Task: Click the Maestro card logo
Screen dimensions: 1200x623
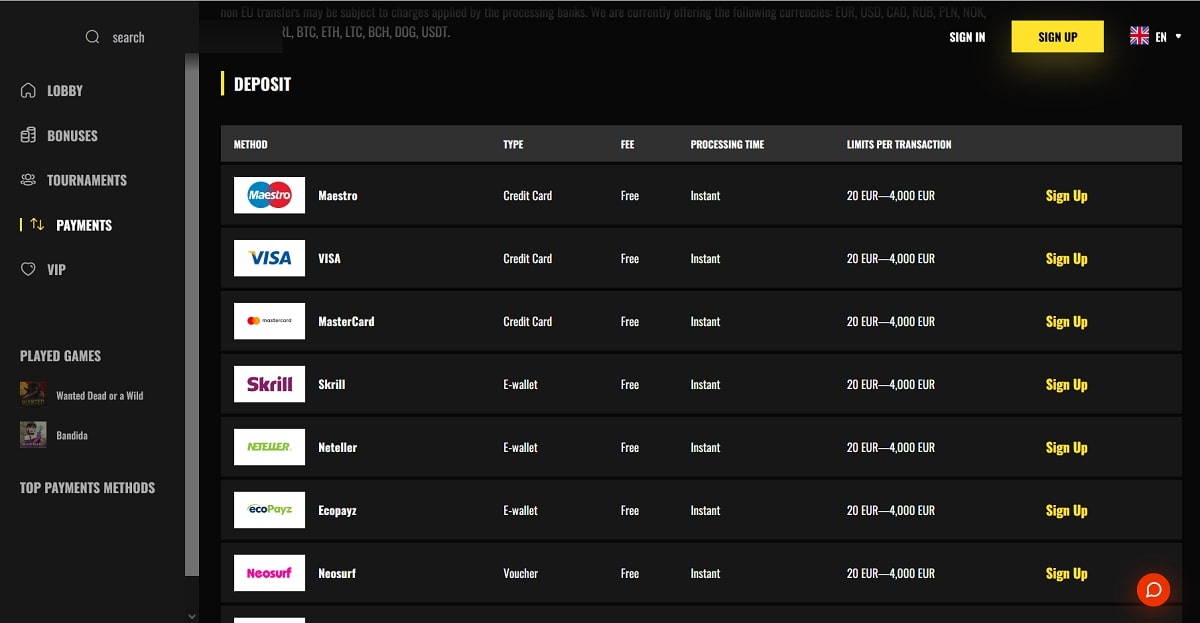Action: click(269, 195)
